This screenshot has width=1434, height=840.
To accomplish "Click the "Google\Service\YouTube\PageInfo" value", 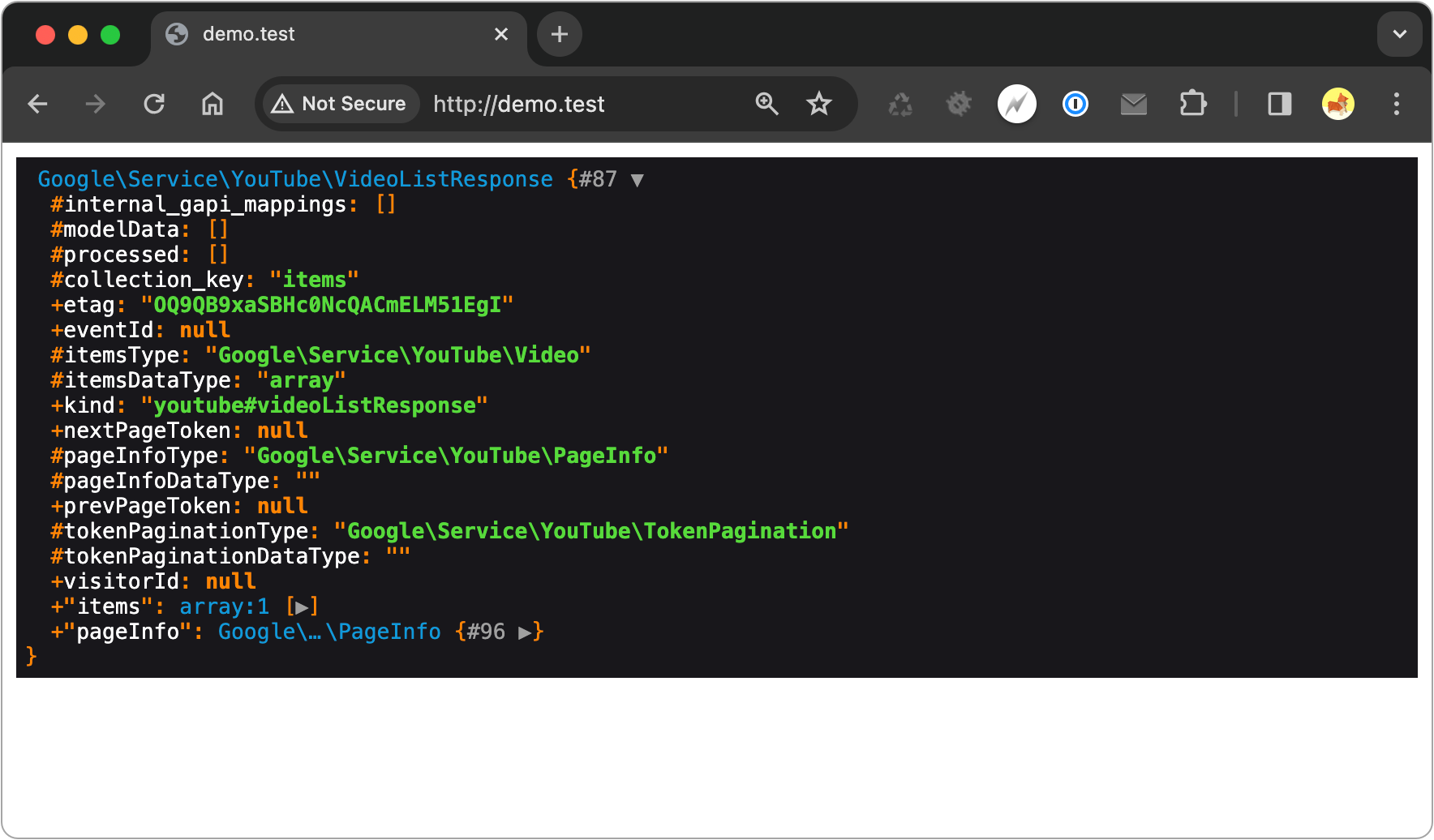I will (x=456, y=456).
